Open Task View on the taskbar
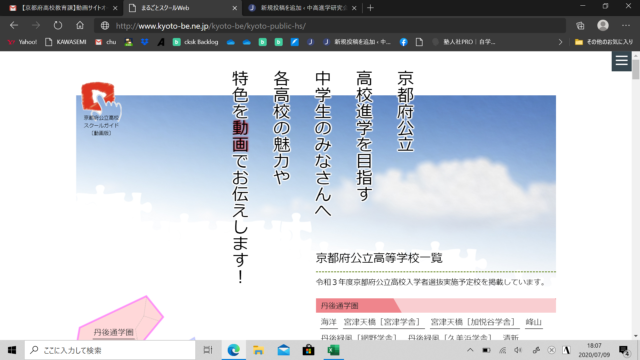Viewport: 640px width, 360px height. [x=208, y=350]
